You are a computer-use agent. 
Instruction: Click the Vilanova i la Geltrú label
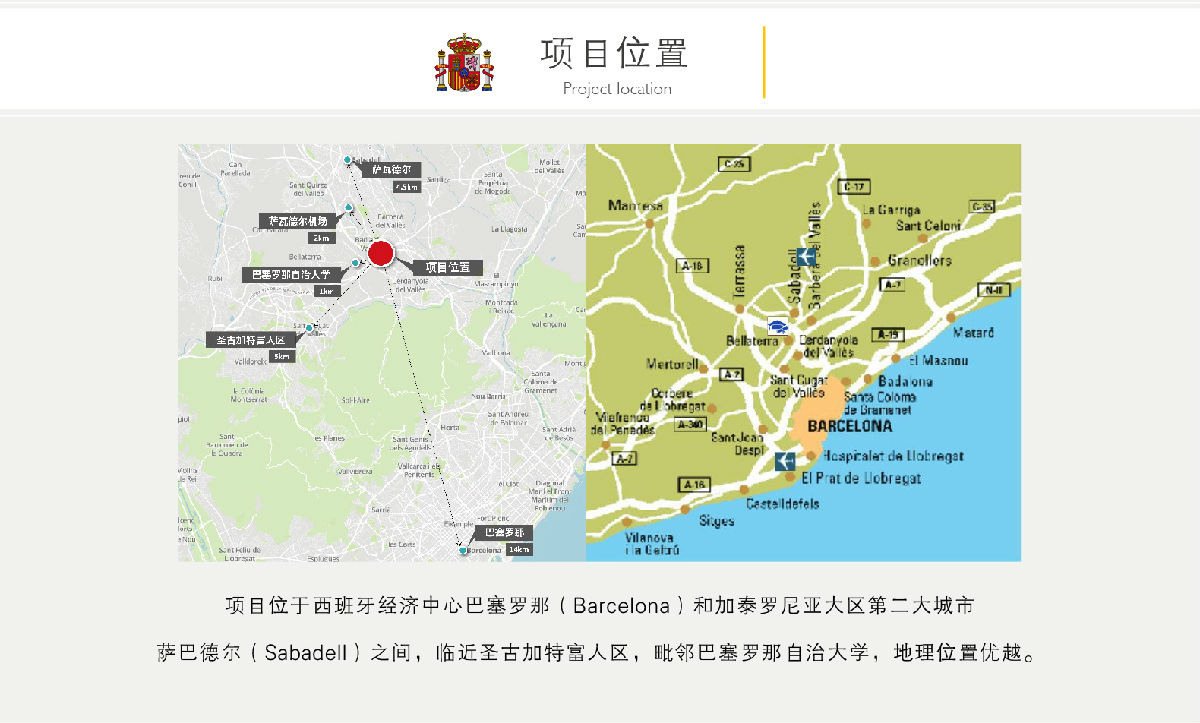652,544
